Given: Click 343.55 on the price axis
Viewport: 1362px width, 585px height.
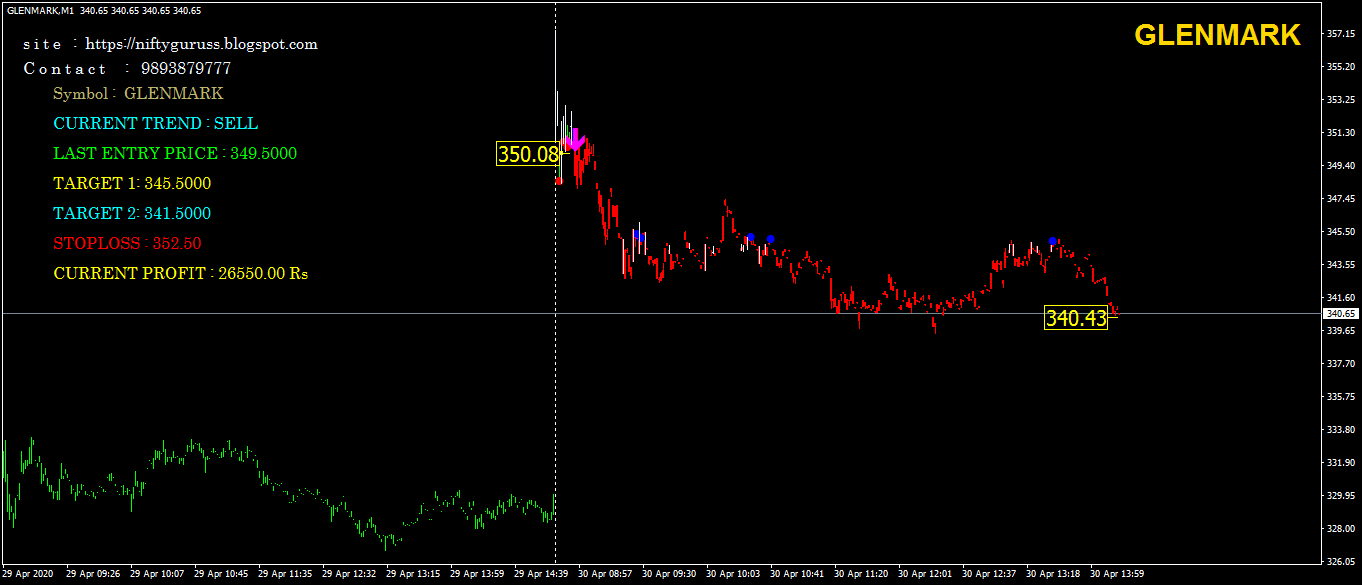Looking at the screenshot, I should click(x=1340, y=265).
